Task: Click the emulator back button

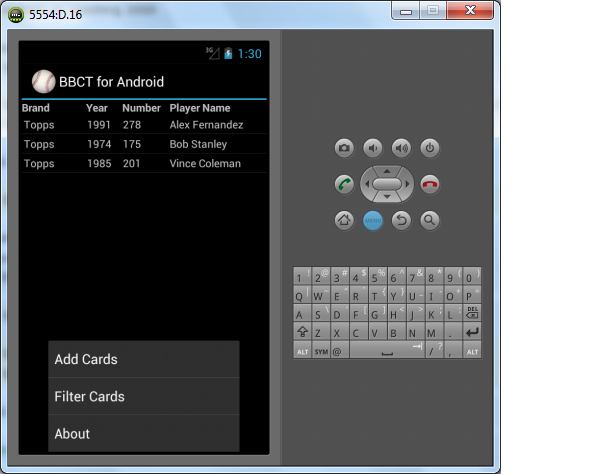Action: pos(401,220)
